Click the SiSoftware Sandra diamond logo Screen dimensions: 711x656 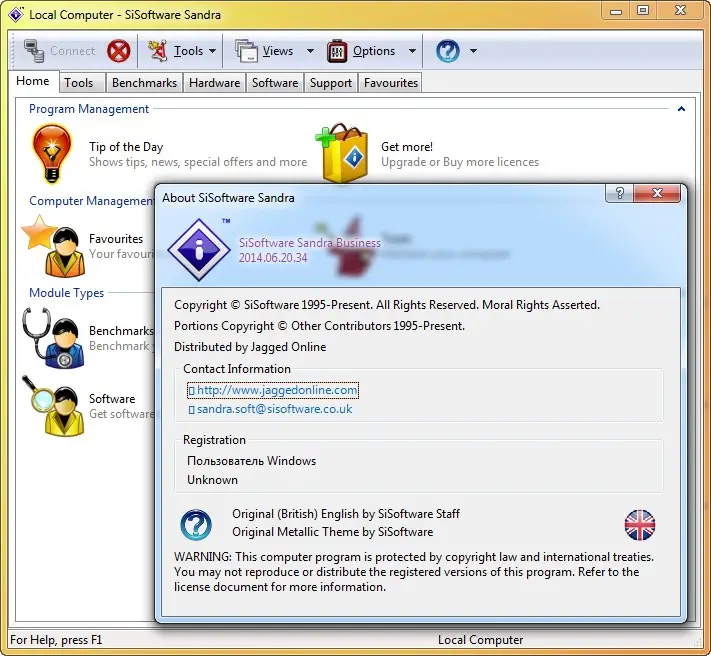[x=199, y=250]
